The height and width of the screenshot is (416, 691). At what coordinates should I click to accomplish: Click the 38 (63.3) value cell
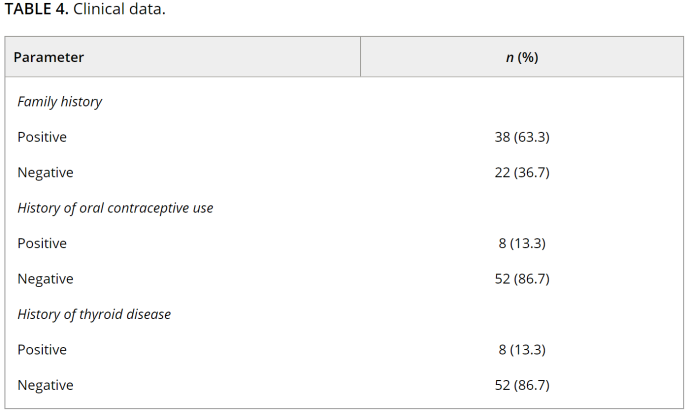pyautogui.click(x=522, y=137)
